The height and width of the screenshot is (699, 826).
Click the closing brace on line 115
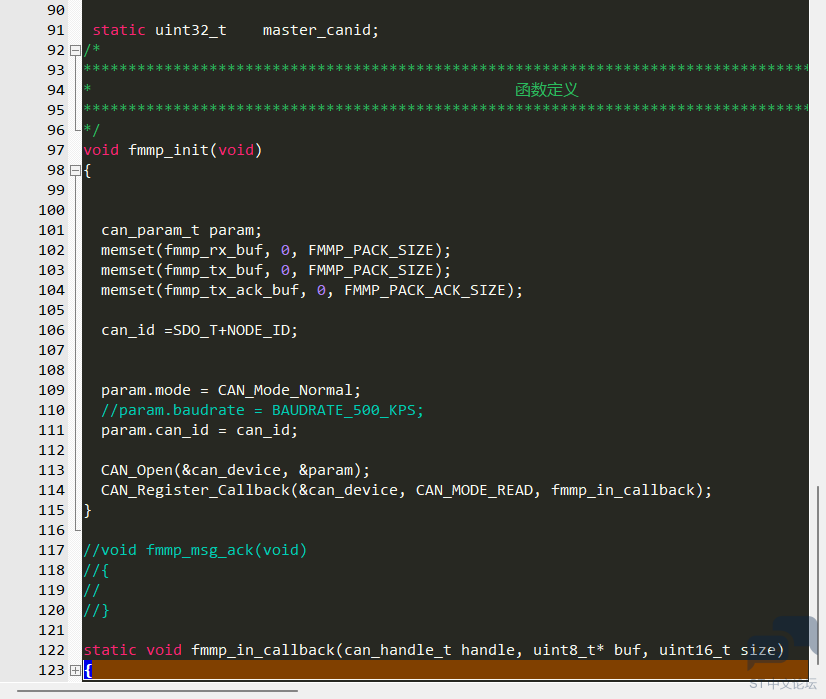(87, 510)
